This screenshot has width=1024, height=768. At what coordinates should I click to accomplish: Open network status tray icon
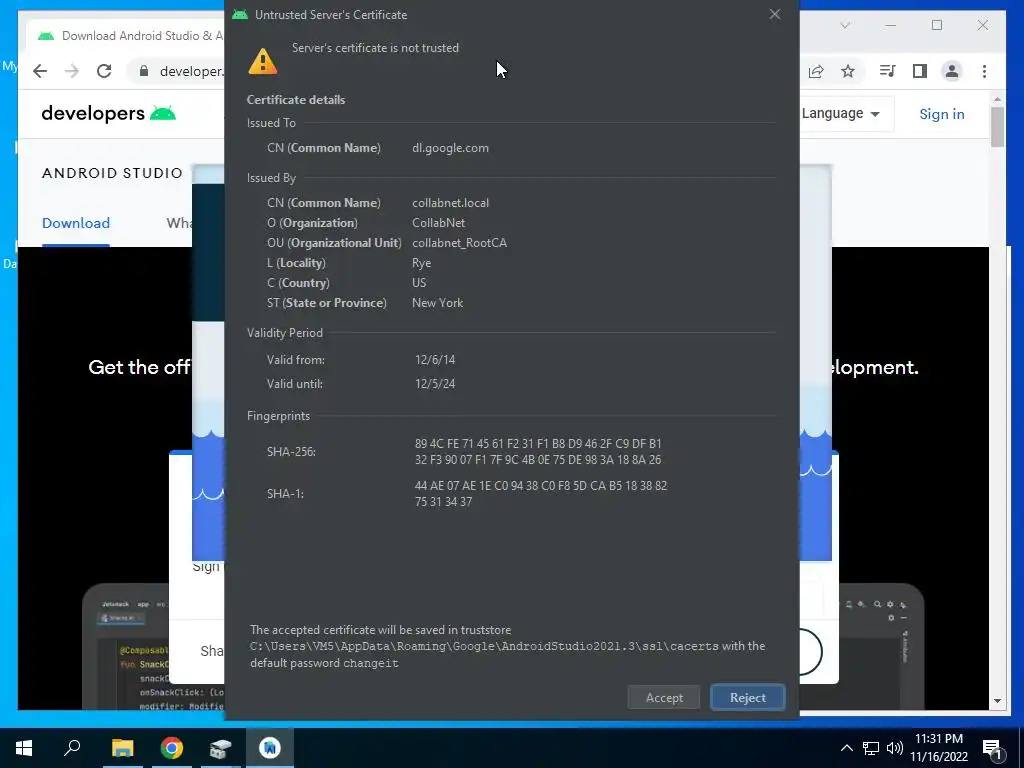pos(871,748)
